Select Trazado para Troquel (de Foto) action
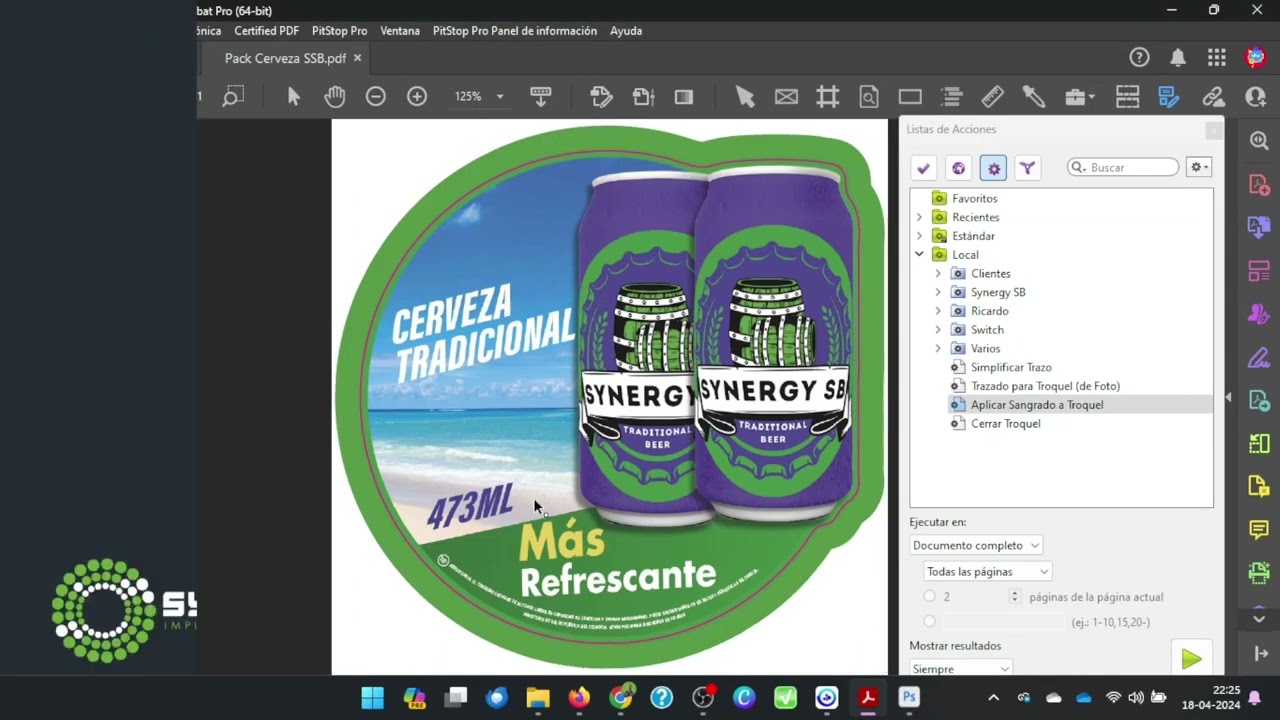 1045,386
